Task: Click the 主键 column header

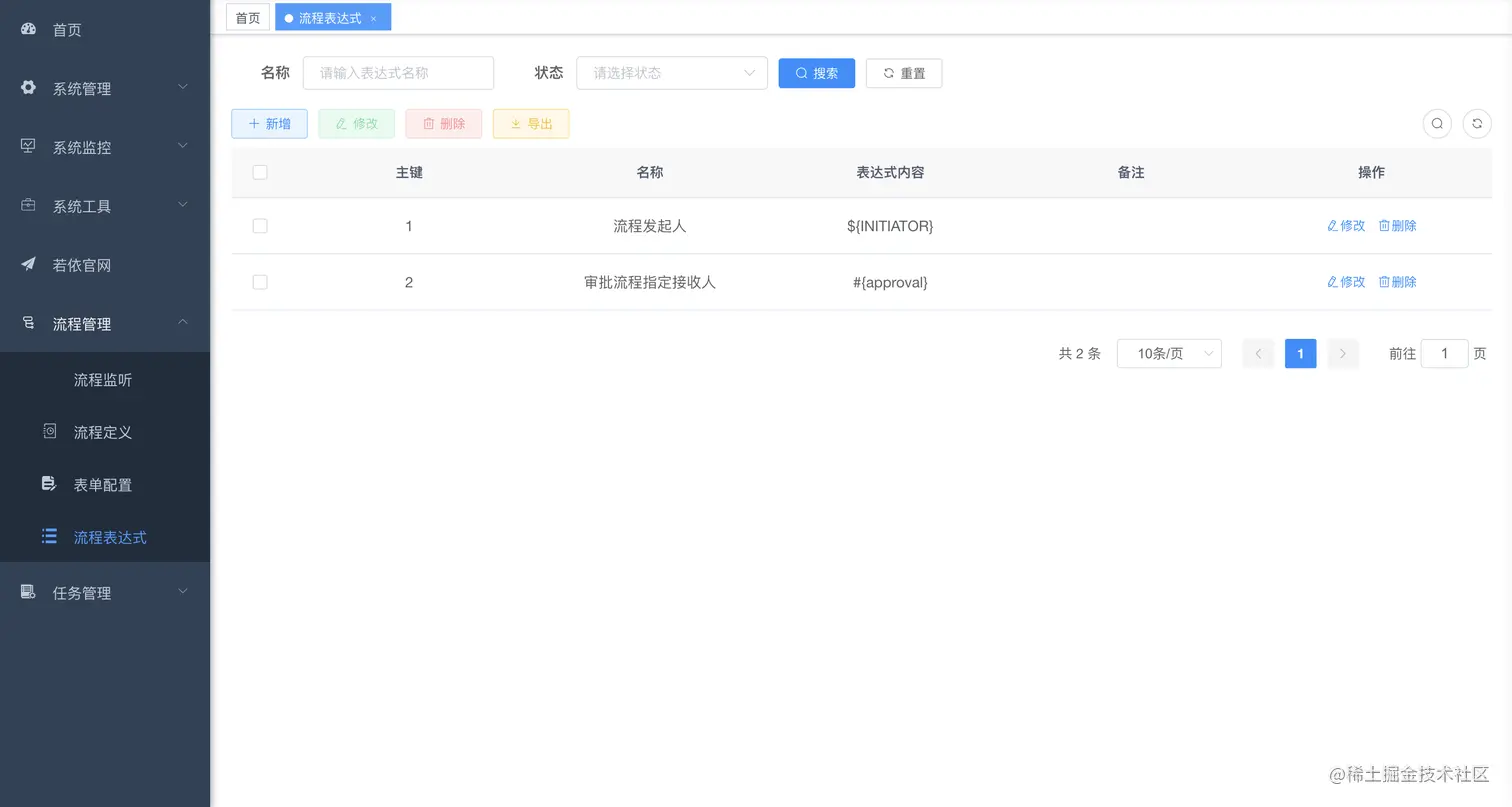Action: 409,172
